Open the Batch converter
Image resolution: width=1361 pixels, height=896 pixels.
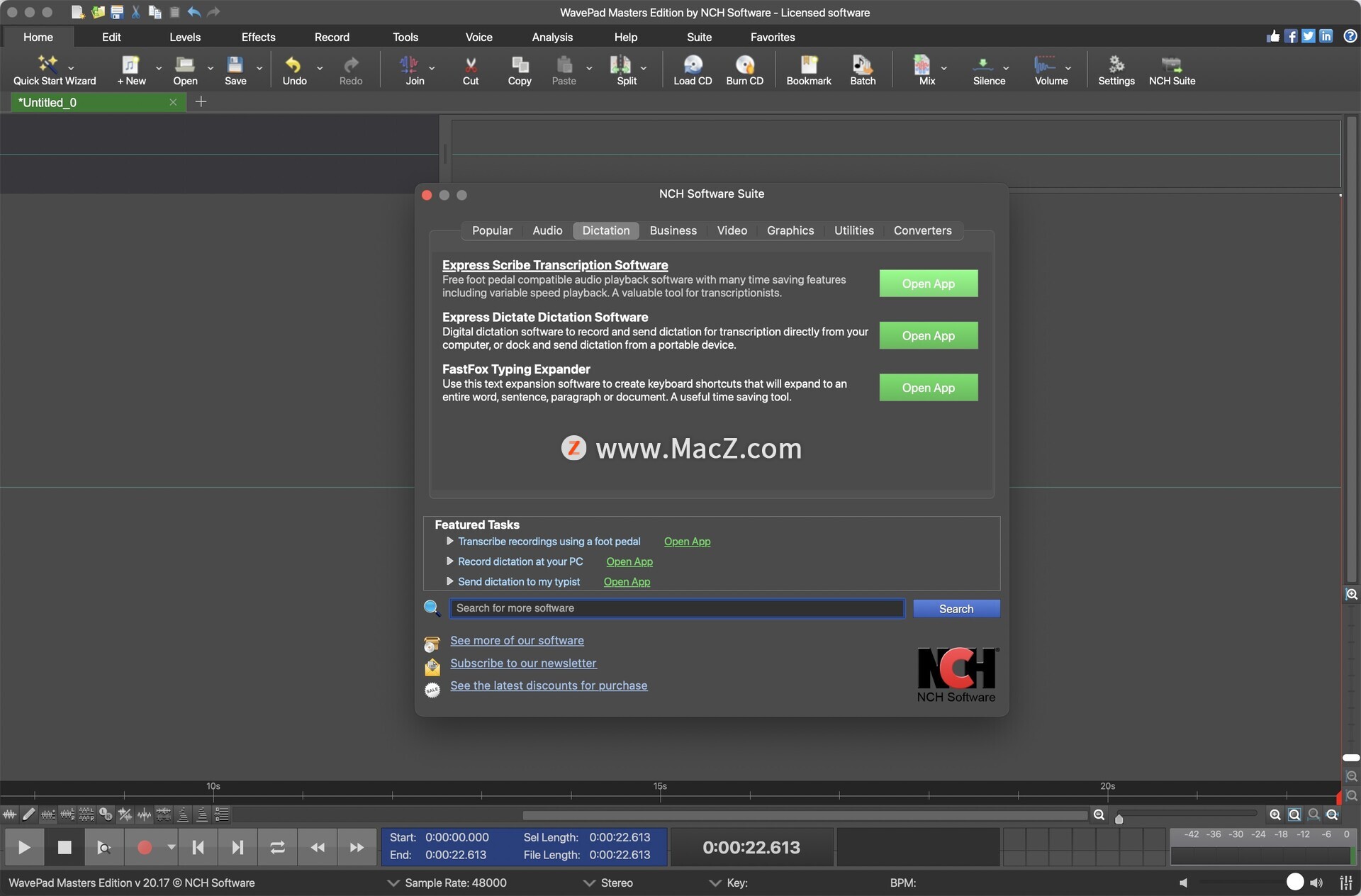(863, 71)
